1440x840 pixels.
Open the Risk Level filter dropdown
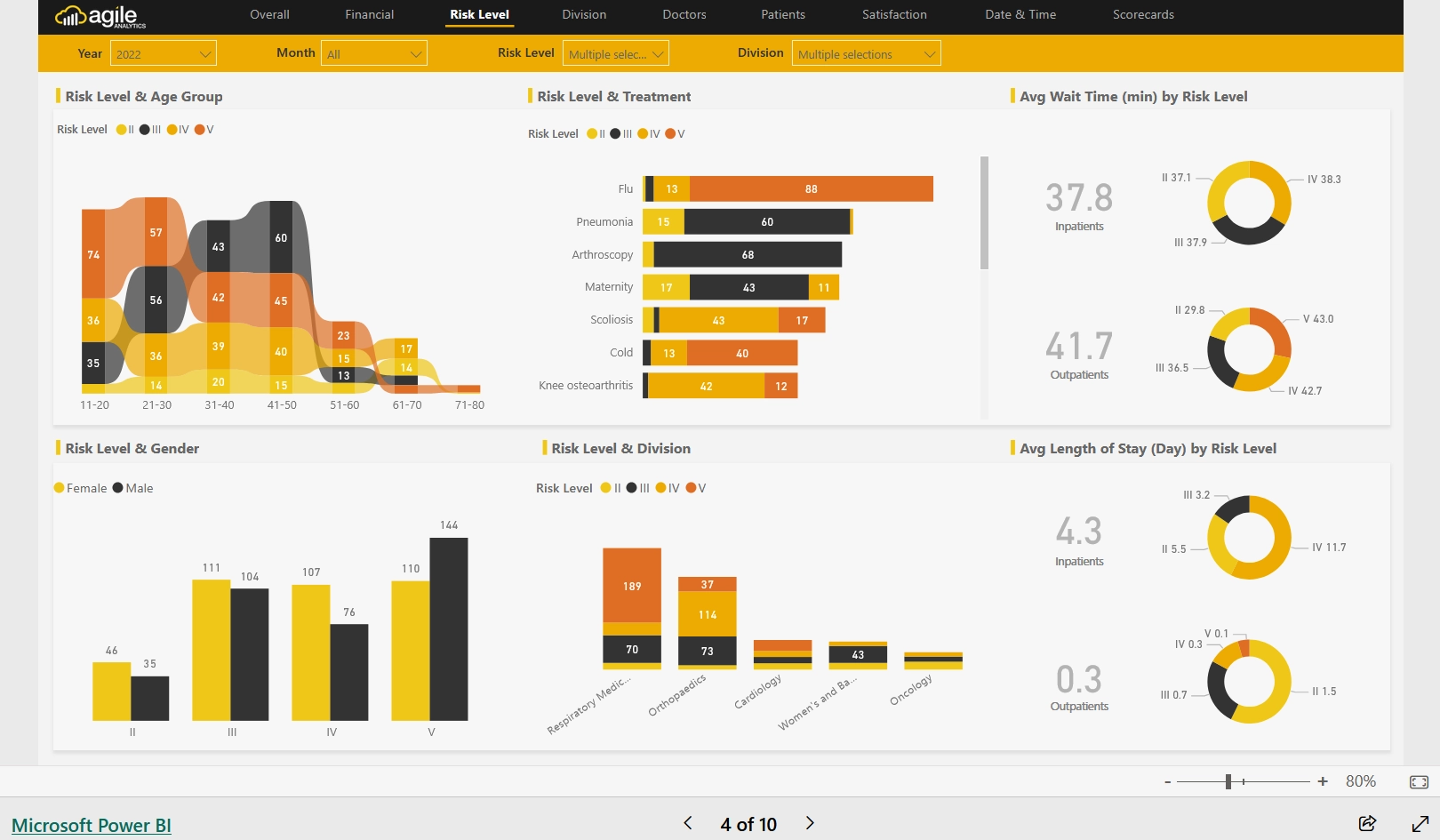tap(616, 53)
